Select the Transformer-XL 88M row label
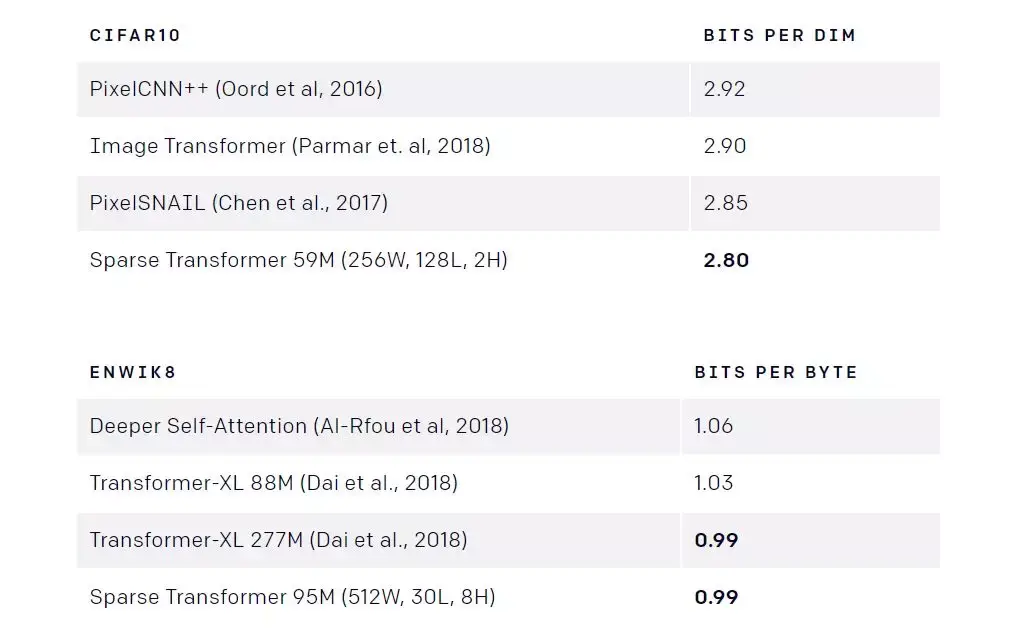Screen dimensions: 1010x633 coord(274,483)
